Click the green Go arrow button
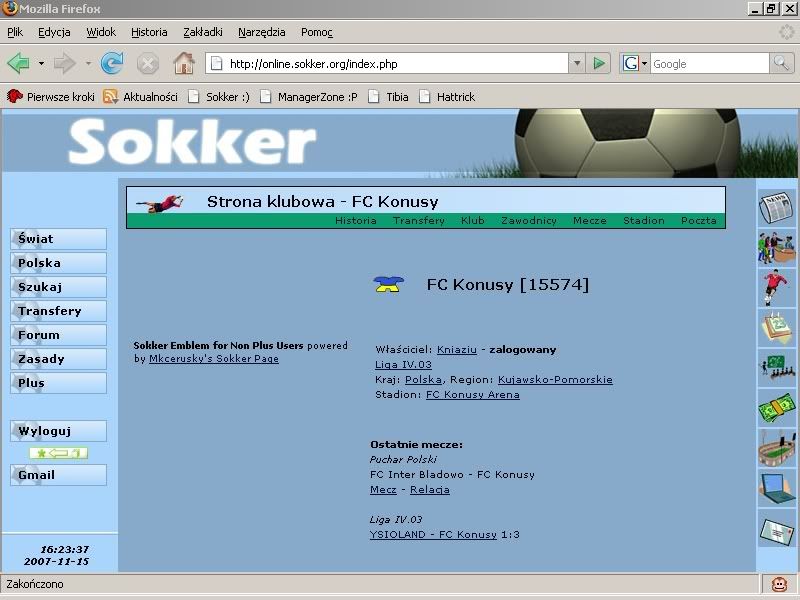Image resolution: width=800 pixels, height=600 pixels. pos(599,64)
